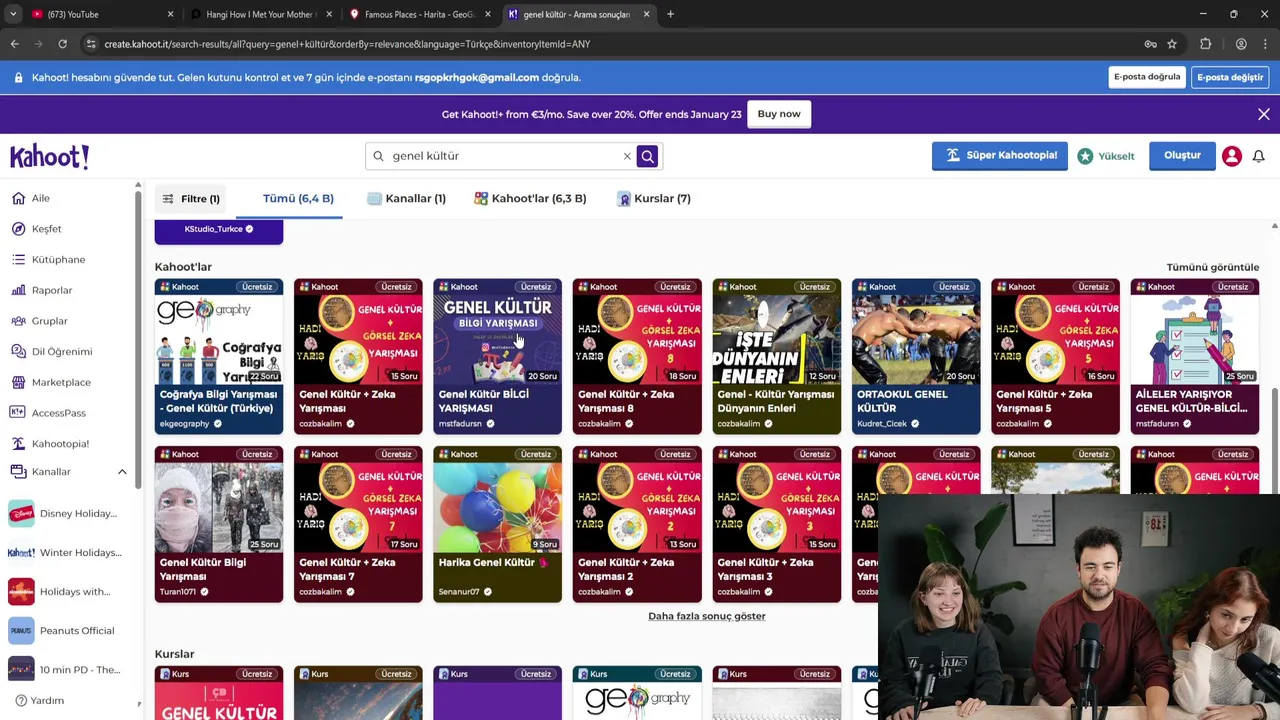Click the sidebar vertical scrollbar
1280x720 pixels.
point(138,340)
